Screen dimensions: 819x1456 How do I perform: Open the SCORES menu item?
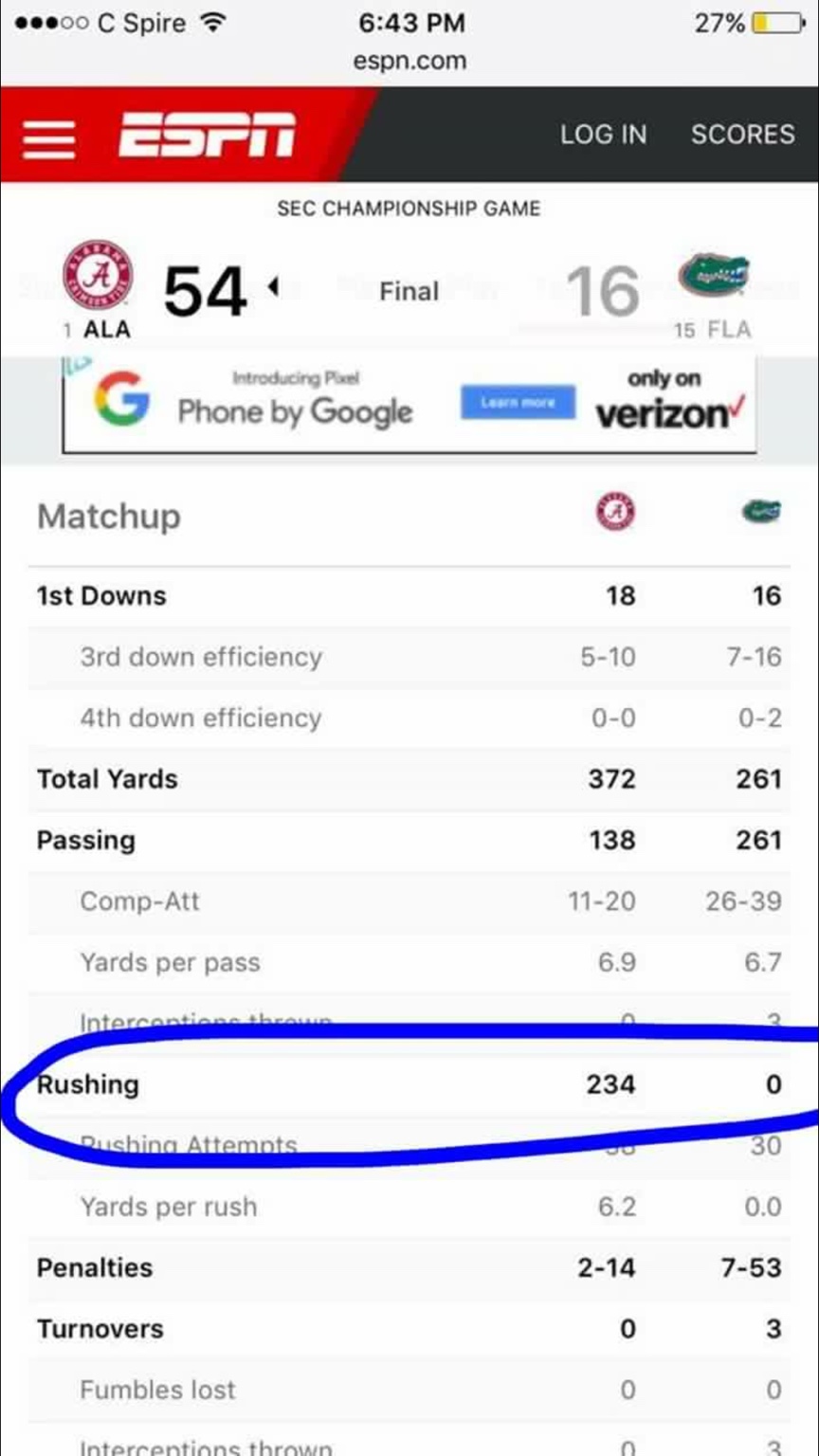pos(742,135)
